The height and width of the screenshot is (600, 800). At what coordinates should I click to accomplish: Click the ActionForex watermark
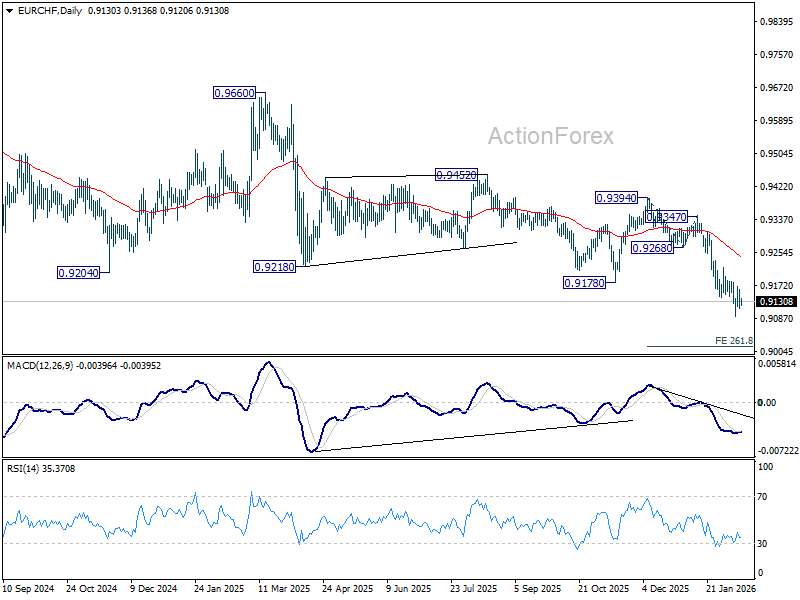551,136
